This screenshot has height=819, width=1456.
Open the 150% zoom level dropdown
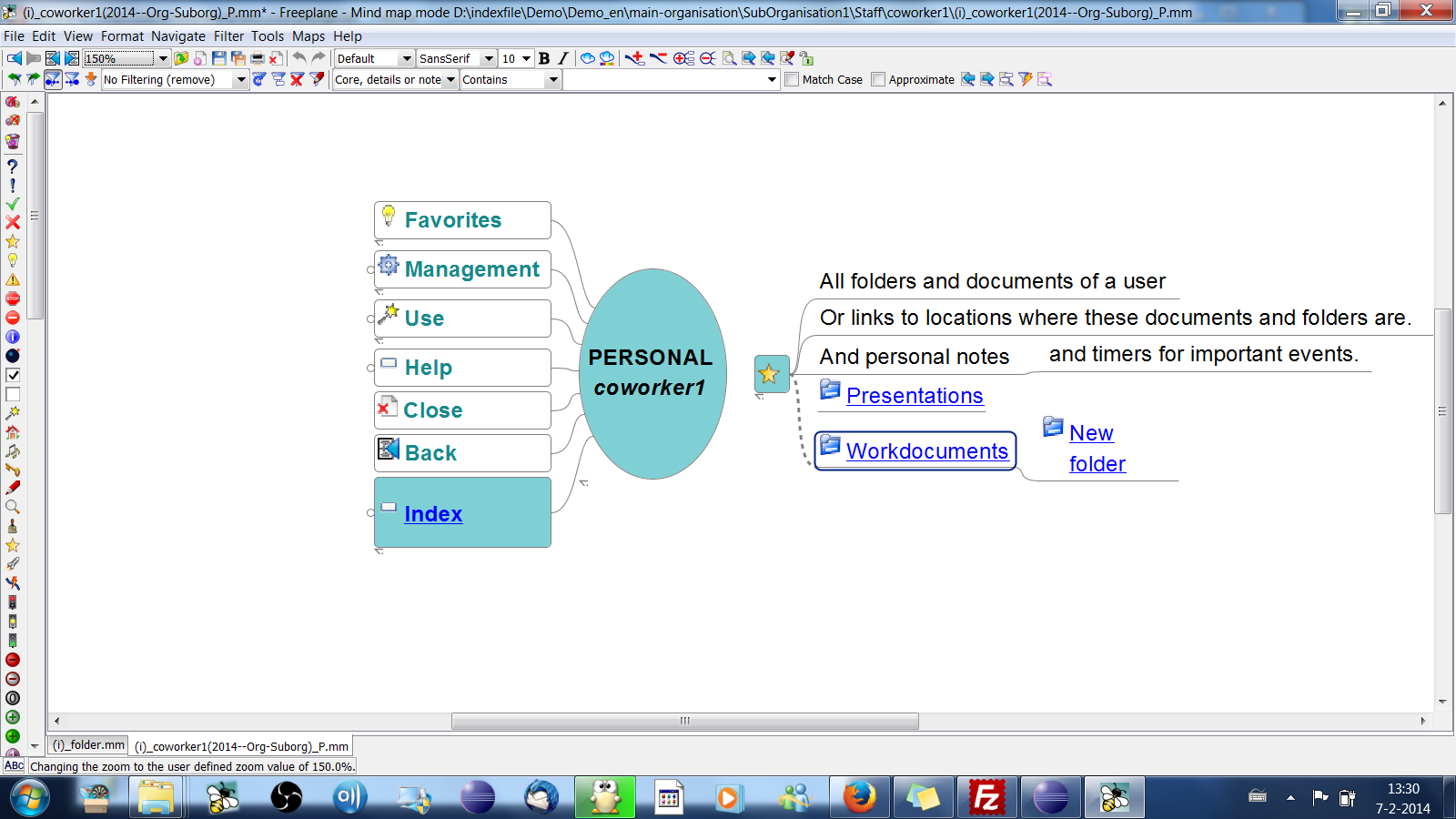click(162, 57)
